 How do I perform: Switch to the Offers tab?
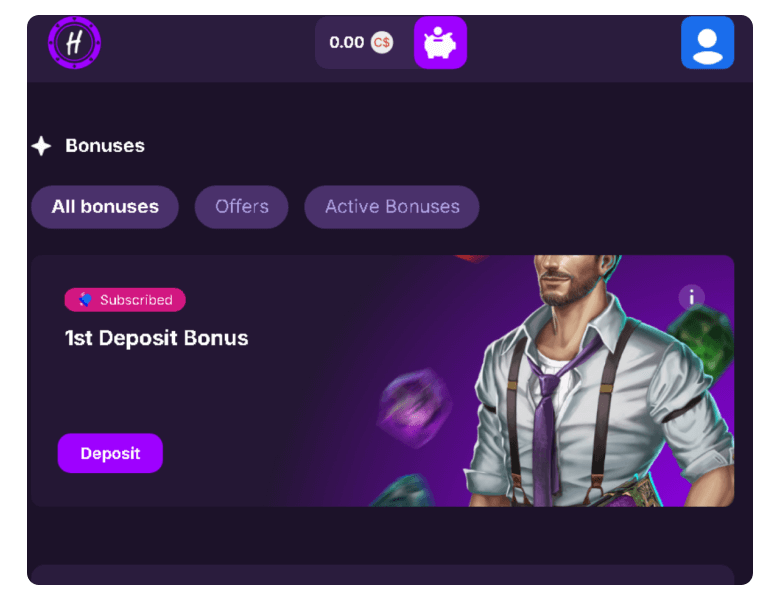pyautogui.click(x=242, y=207)
